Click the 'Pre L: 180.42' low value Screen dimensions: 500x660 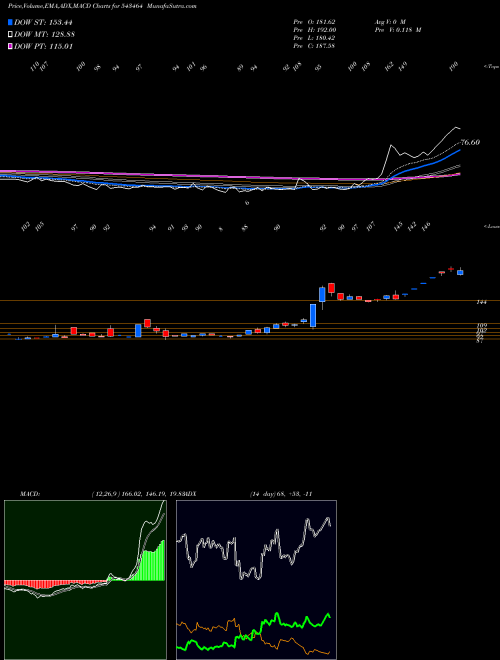point(314,38)
